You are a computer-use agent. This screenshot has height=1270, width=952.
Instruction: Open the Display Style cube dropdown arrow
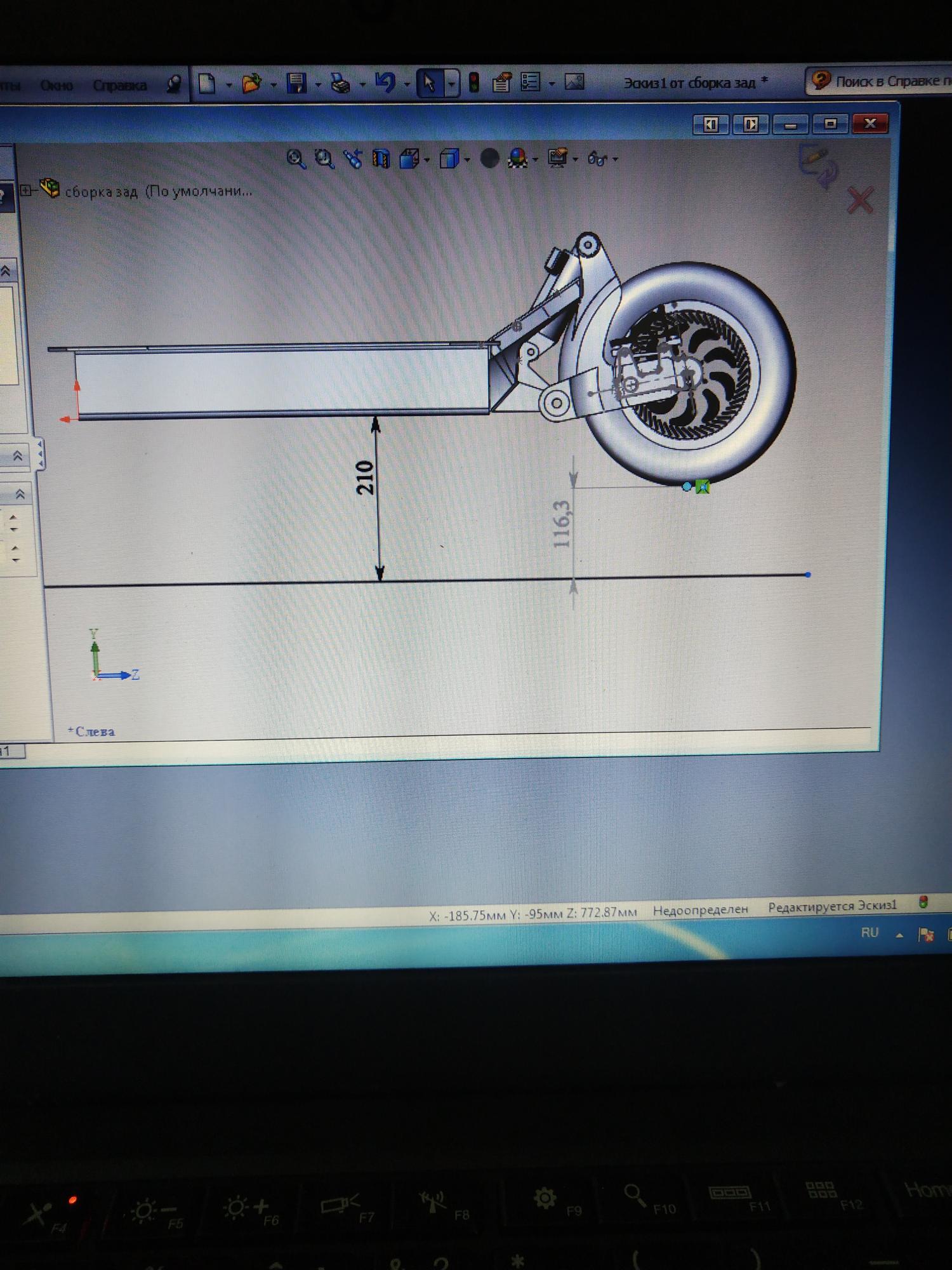[x=467, y=159]
